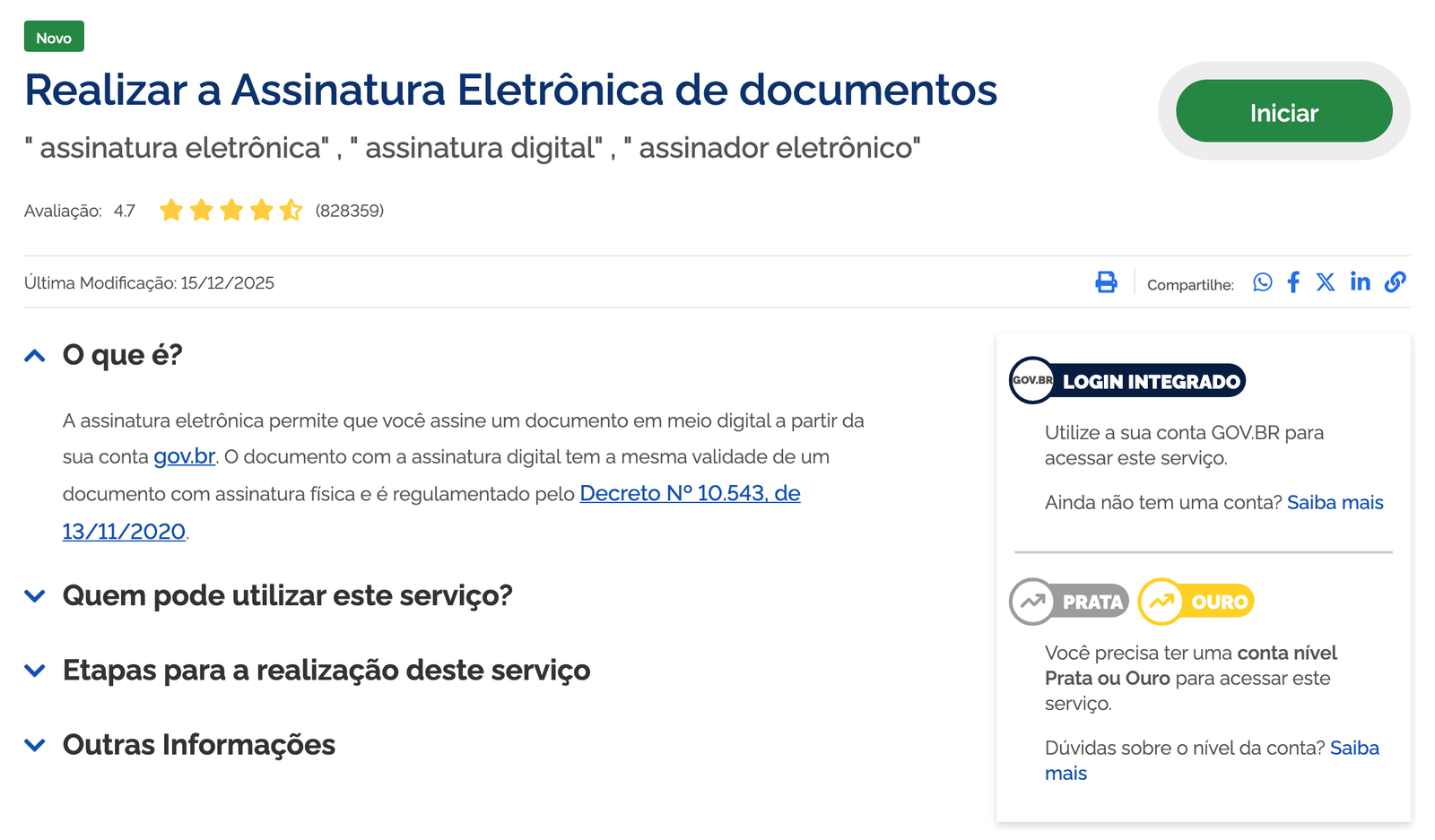Click the star rating icons

coord(230,211)
